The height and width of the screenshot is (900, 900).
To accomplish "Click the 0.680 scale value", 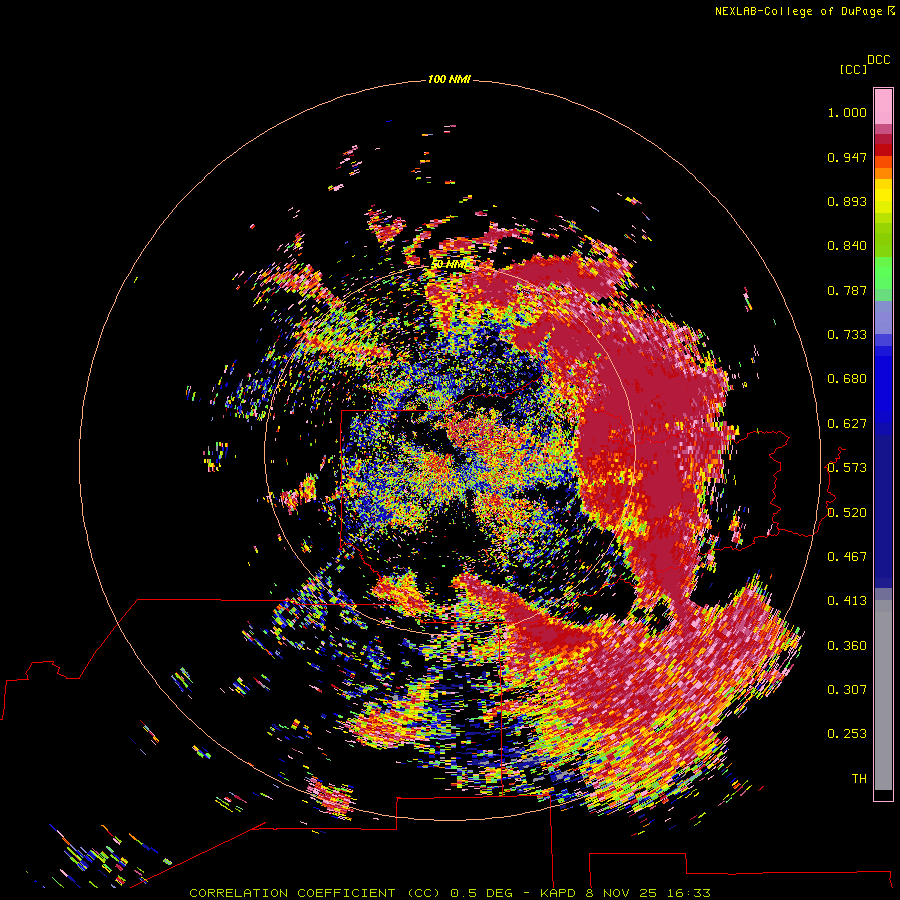I will (847, 379).
